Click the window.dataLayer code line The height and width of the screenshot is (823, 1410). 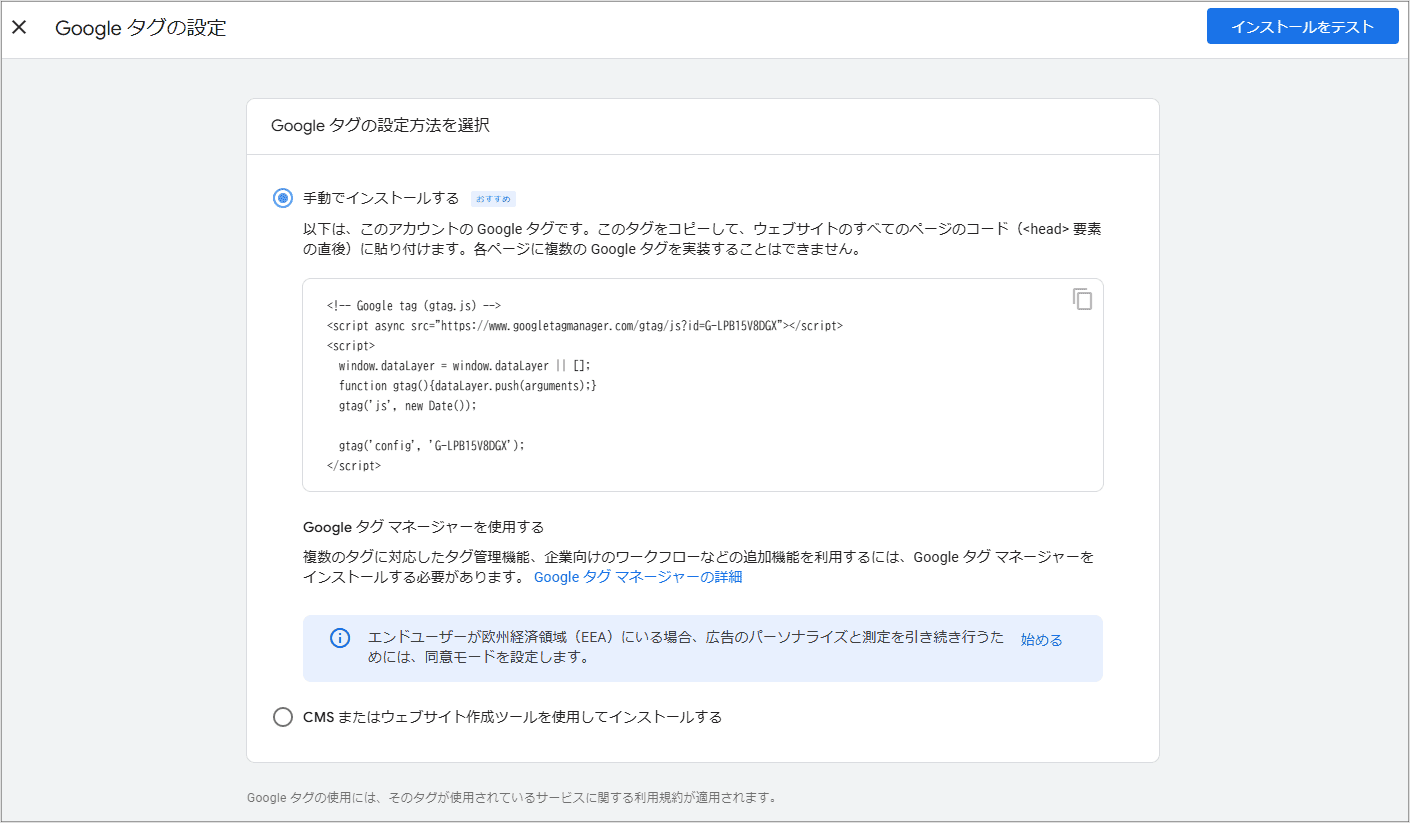click(x=465, y=366)
